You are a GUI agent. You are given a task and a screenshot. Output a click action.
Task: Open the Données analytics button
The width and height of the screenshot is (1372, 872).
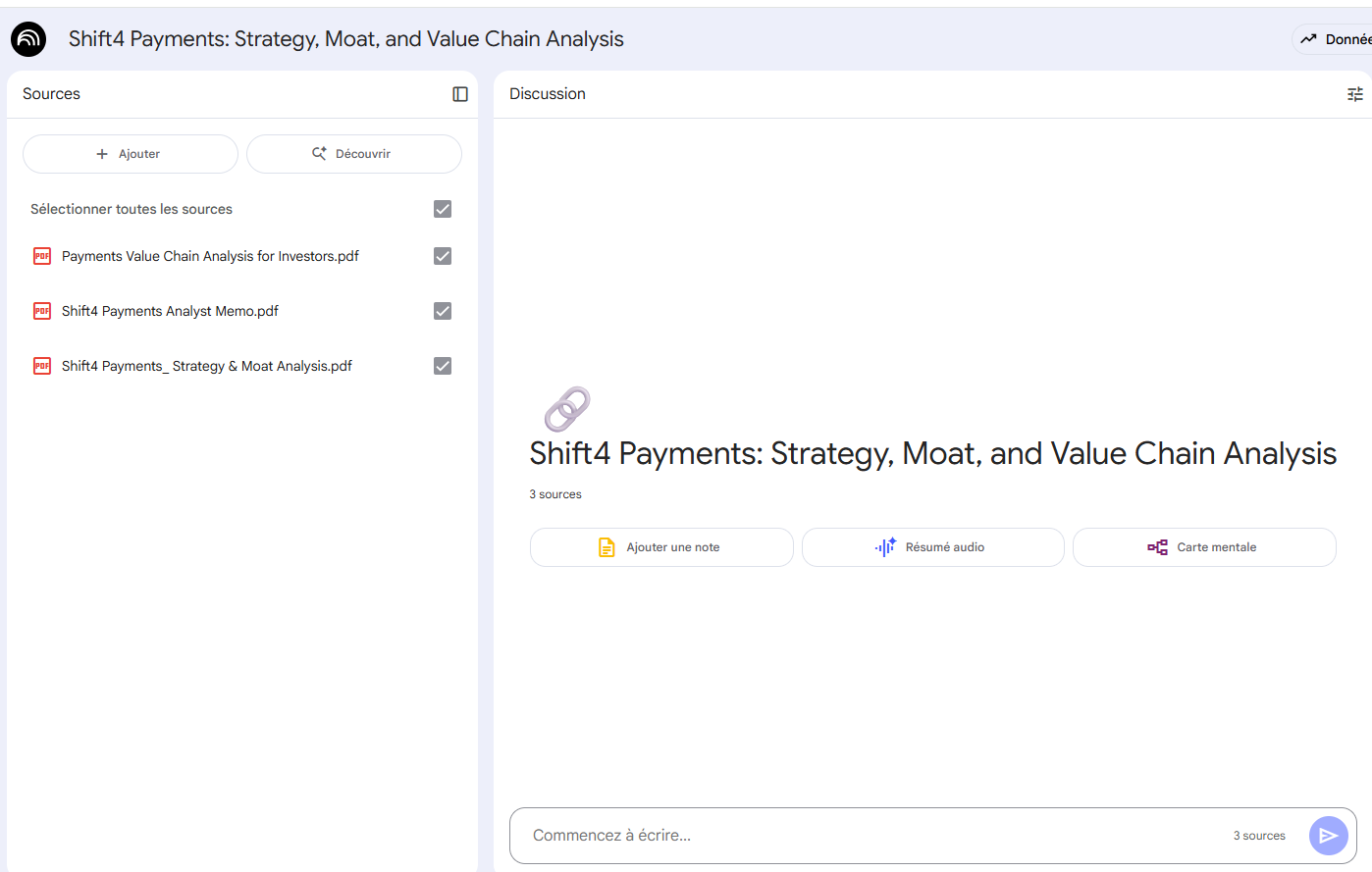(x=1333, y=39)
